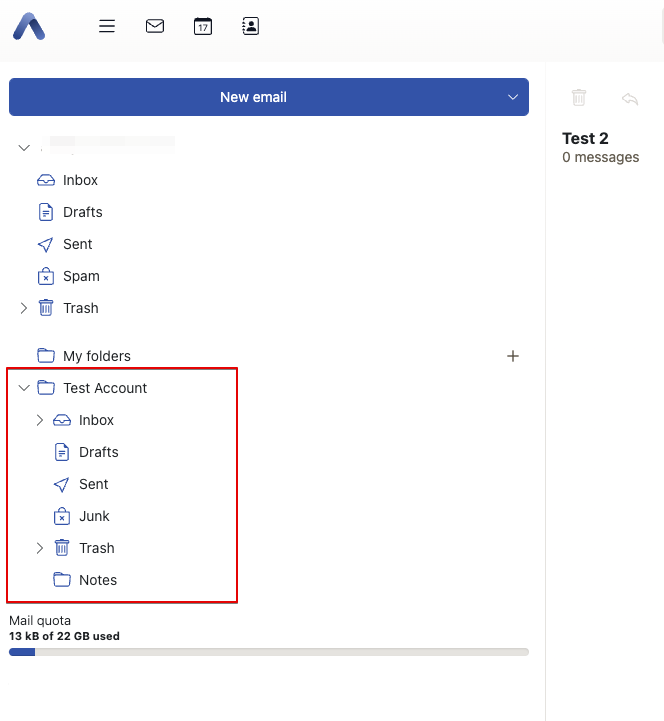Open the calendar icon in top bar
This screenshot has height=721, width=664.
(203, 27)
